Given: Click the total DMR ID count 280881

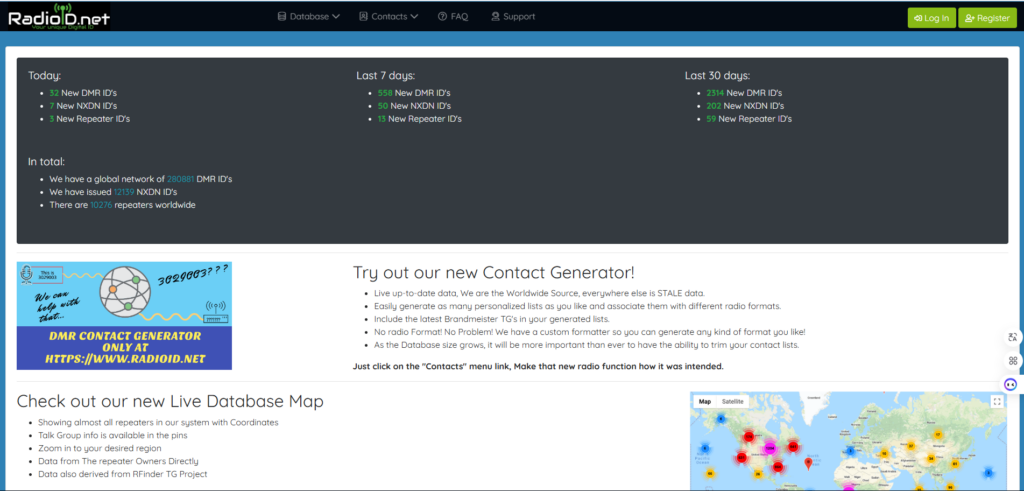Looking at the screenshot, I should pos(181,179).
